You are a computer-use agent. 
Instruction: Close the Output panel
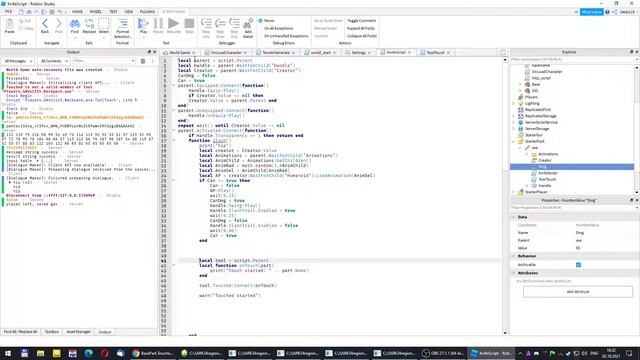coord(154,52)
